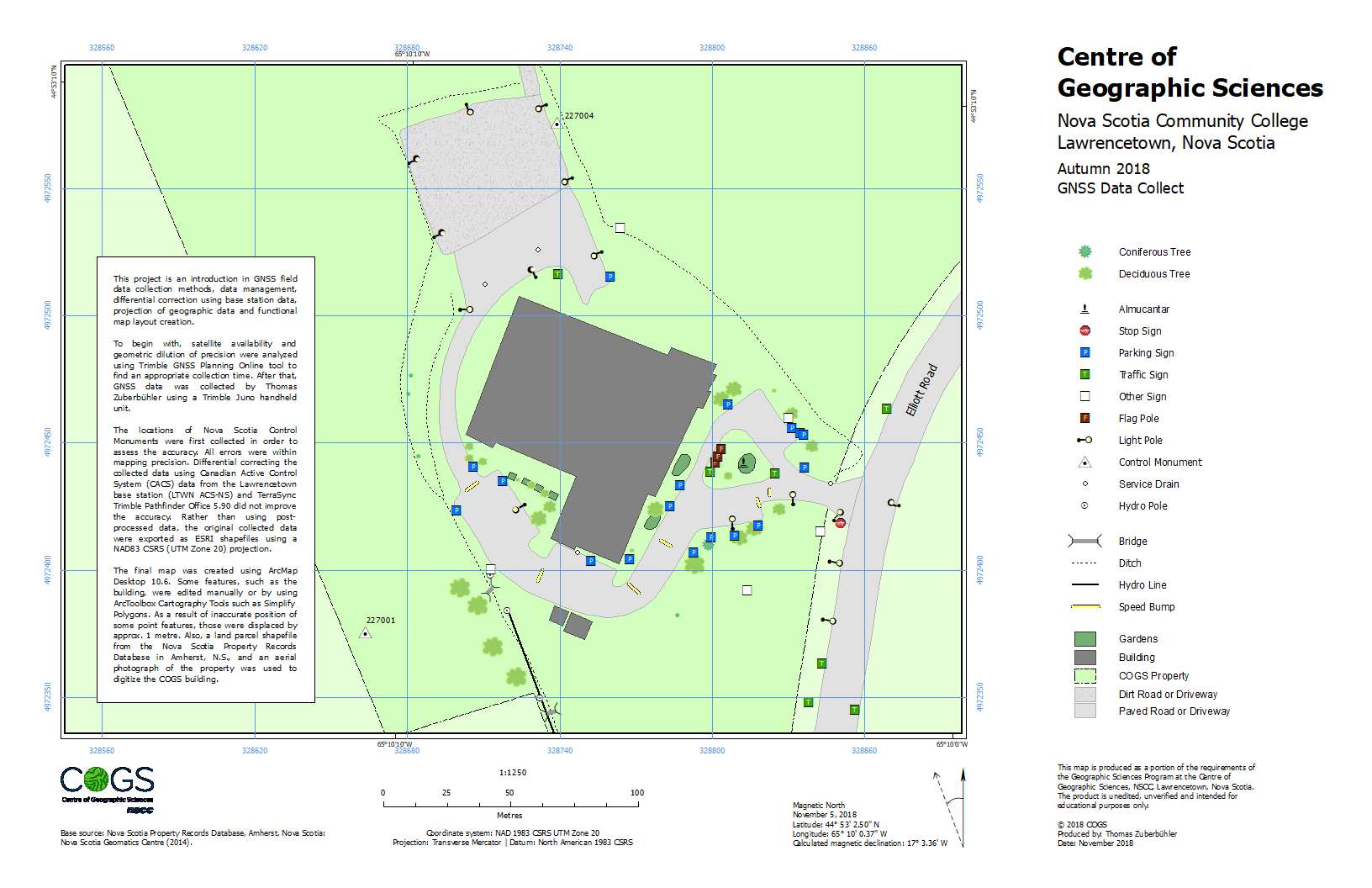Select the Parking Sign legend icon
The width and height of the screenshot is (1372, 888).
click(x=1084, y=353)
